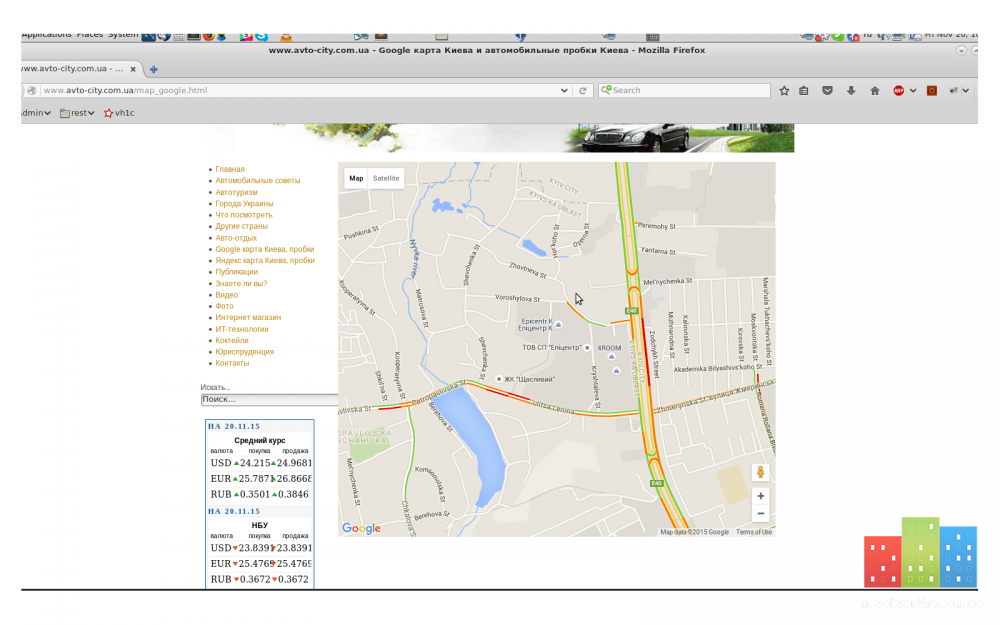This screenshot has height=625, width=1000.
Task: Click the USD buy rate 24.215
Action: tap(254, 463)
